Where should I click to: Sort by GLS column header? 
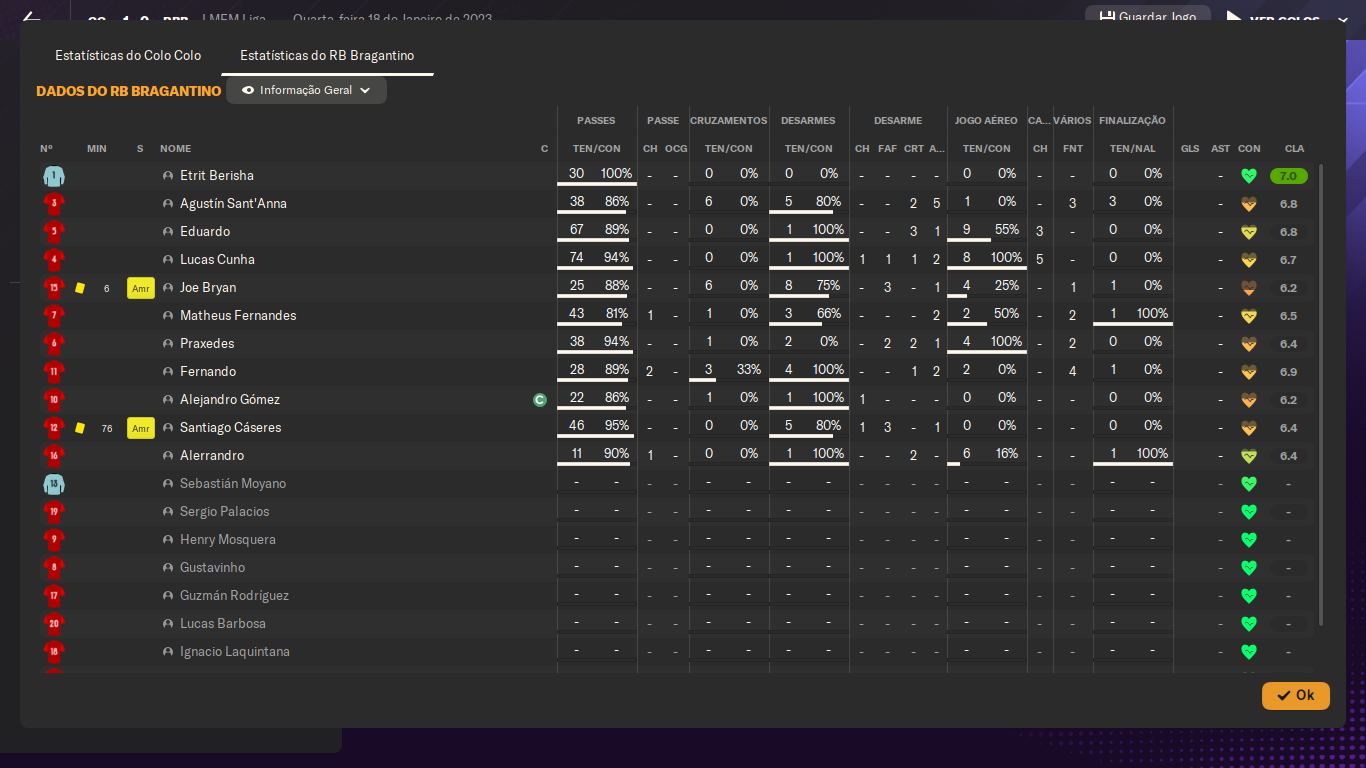[x=1190, y=149]
